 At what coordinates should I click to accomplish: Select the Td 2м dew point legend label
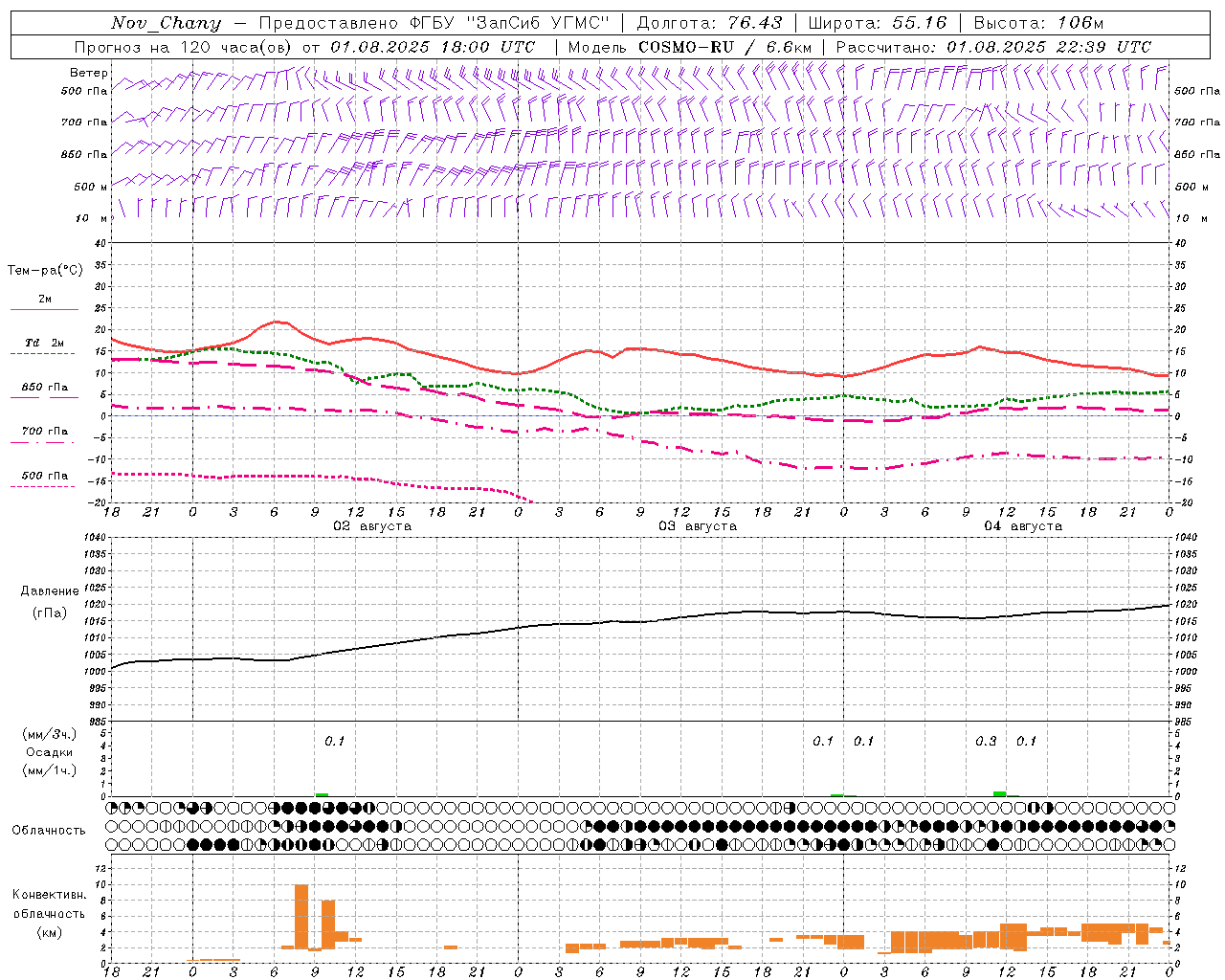[45, 343]
